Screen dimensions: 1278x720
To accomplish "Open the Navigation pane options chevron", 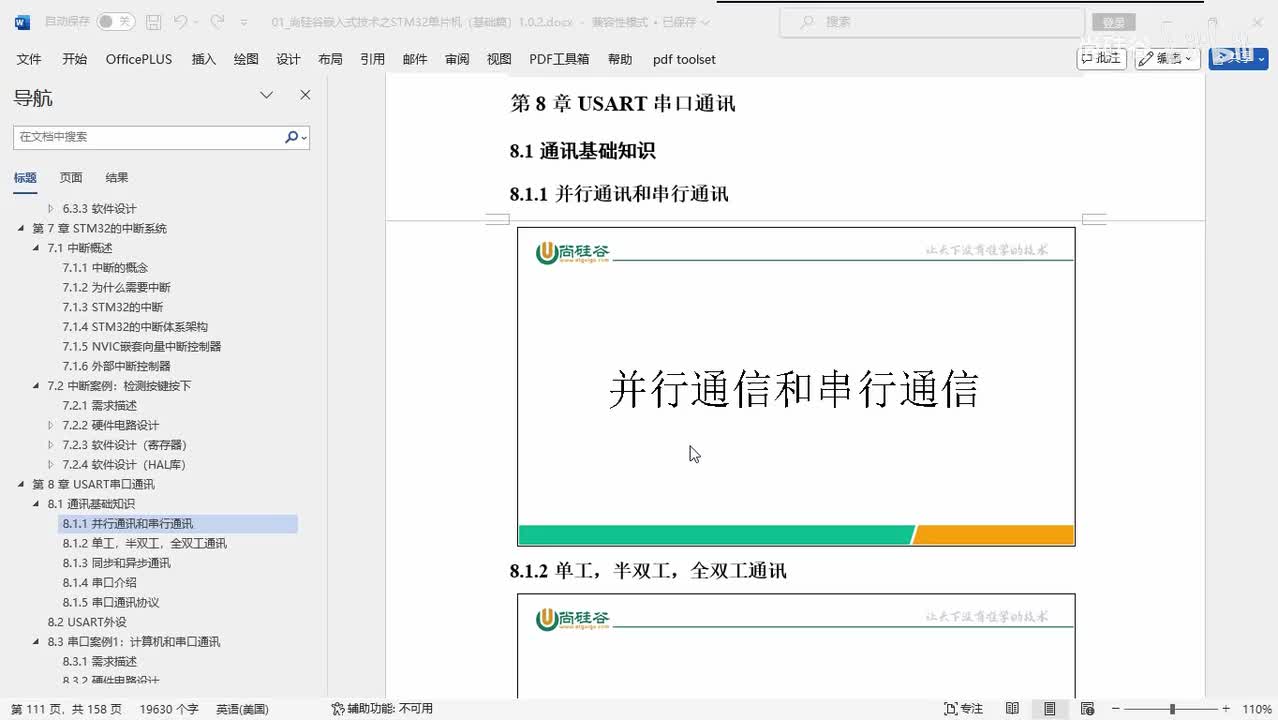I will pyautogui.click(x=267, y=95).
